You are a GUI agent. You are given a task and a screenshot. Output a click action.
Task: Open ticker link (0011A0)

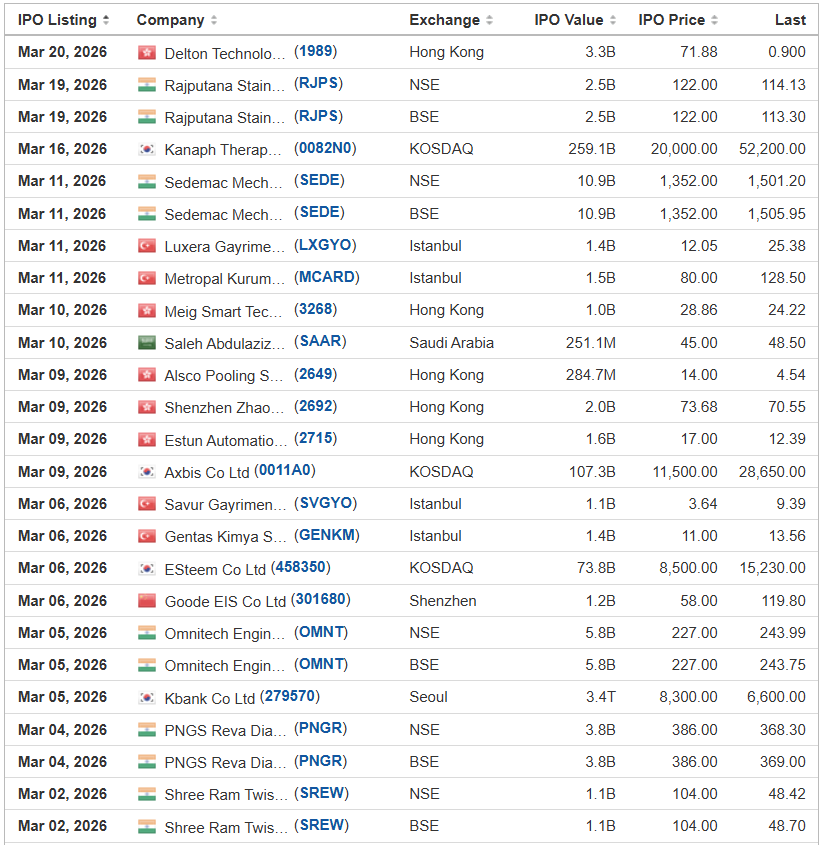(284, 470)
